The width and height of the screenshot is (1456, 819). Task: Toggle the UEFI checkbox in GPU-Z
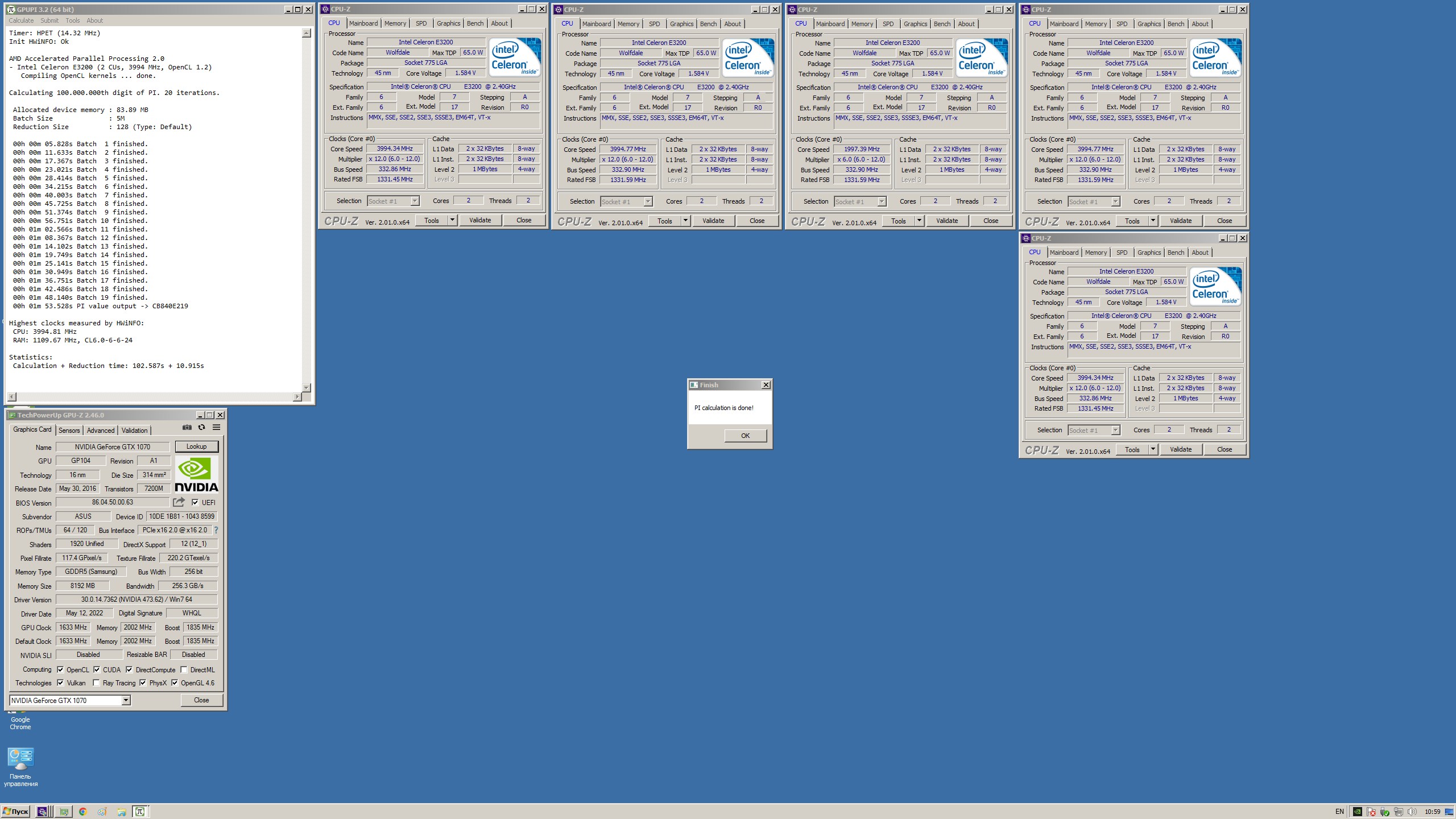[x=195, y=502]
